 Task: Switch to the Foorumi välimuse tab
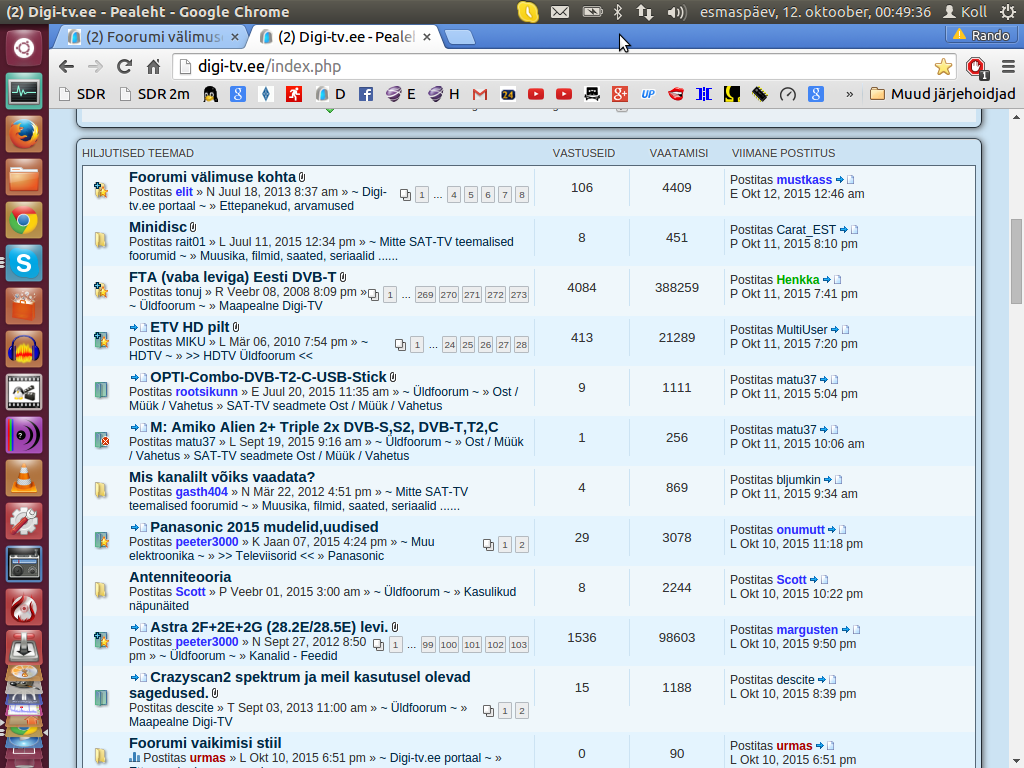click(153, 37)
